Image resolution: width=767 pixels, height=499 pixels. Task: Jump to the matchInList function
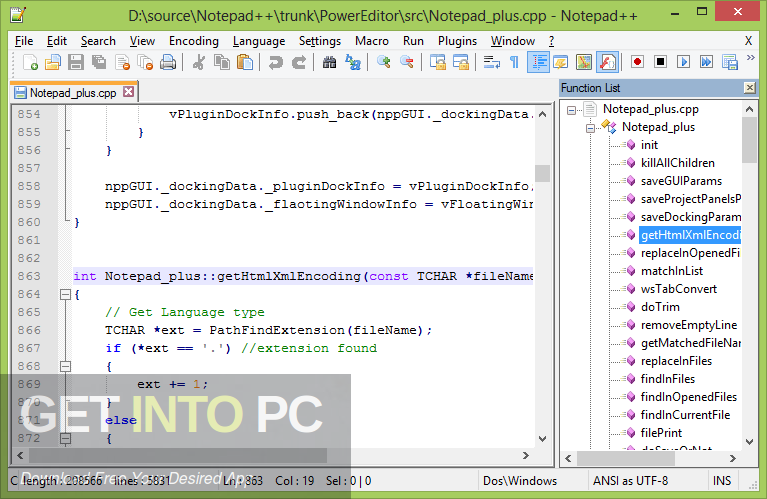point(672,271)
